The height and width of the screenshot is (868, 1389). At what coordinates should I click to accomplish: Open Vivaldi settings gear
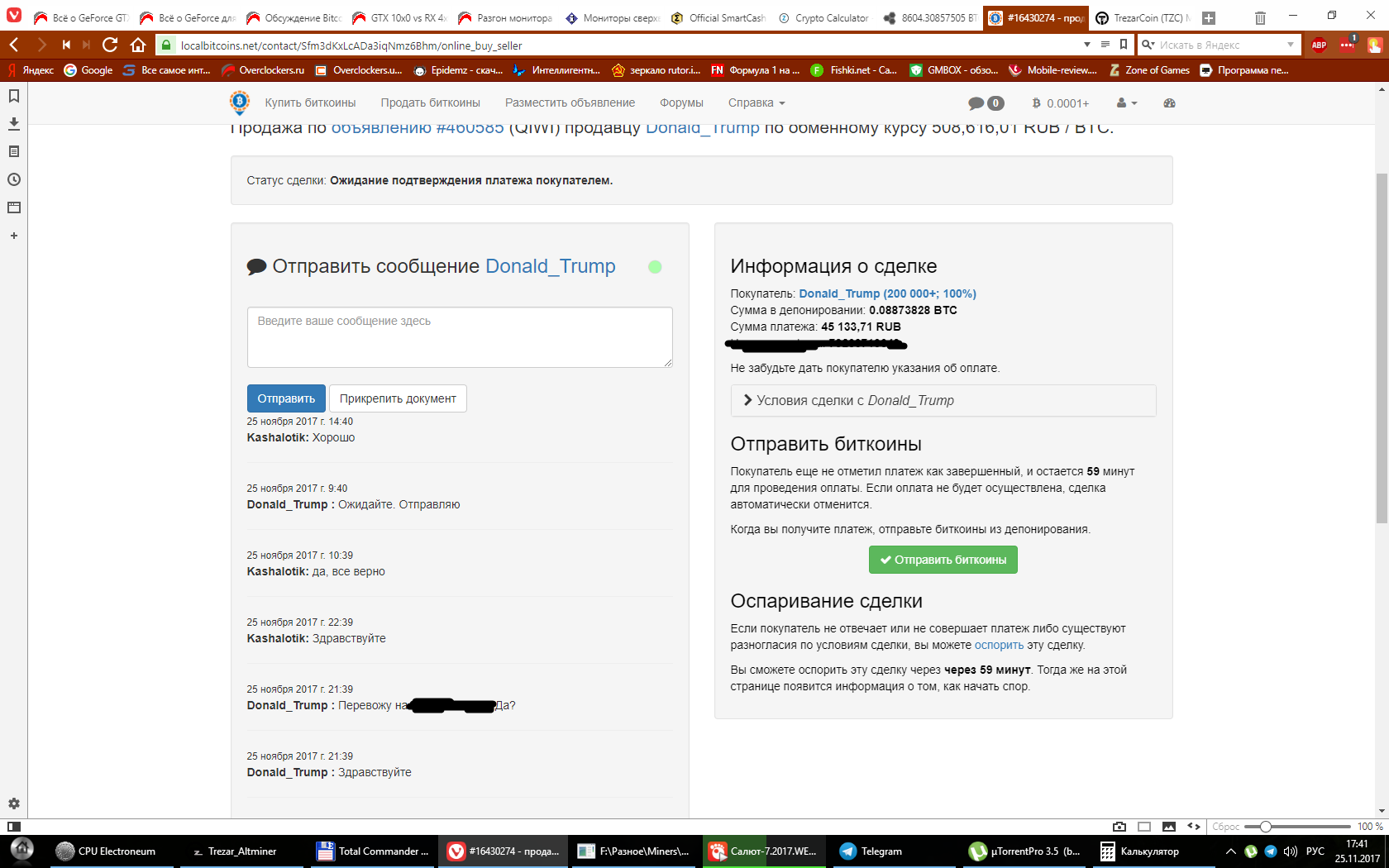[x=14, y=804]
